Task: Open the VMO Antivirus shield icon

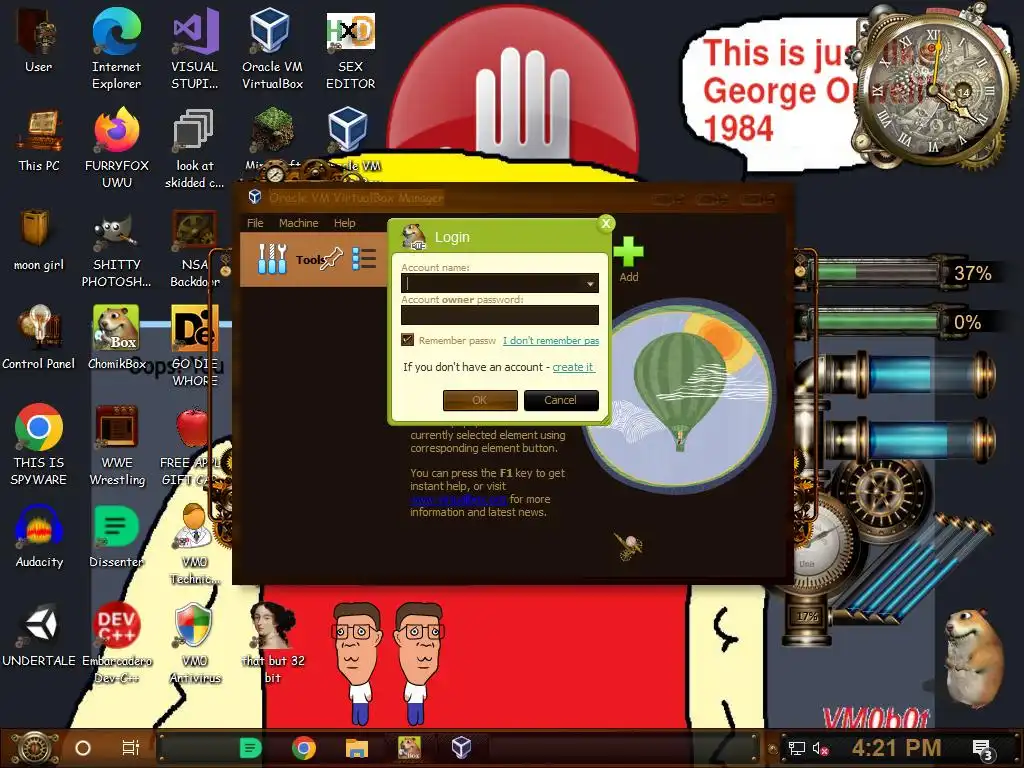Action: (x=195, y=643)
